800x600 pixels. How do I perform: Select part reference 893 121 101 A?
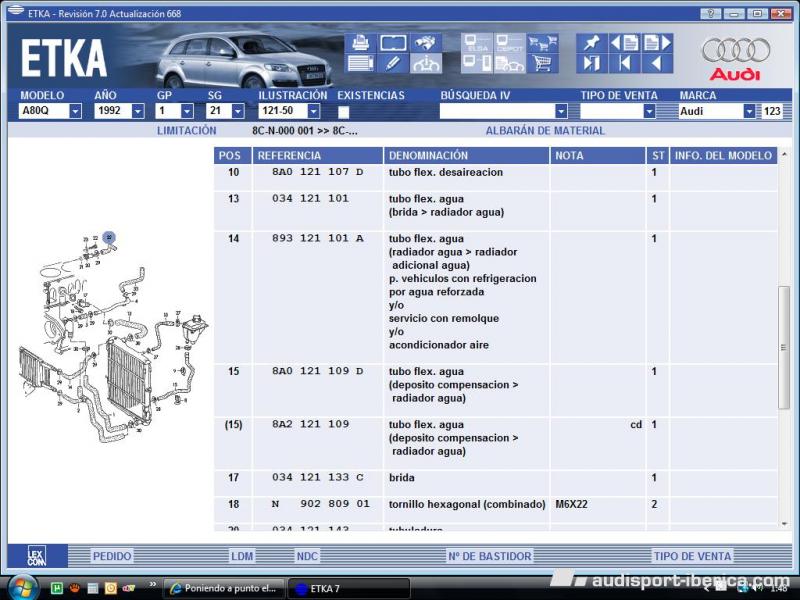pyautogui.click(x=317, y=238)
